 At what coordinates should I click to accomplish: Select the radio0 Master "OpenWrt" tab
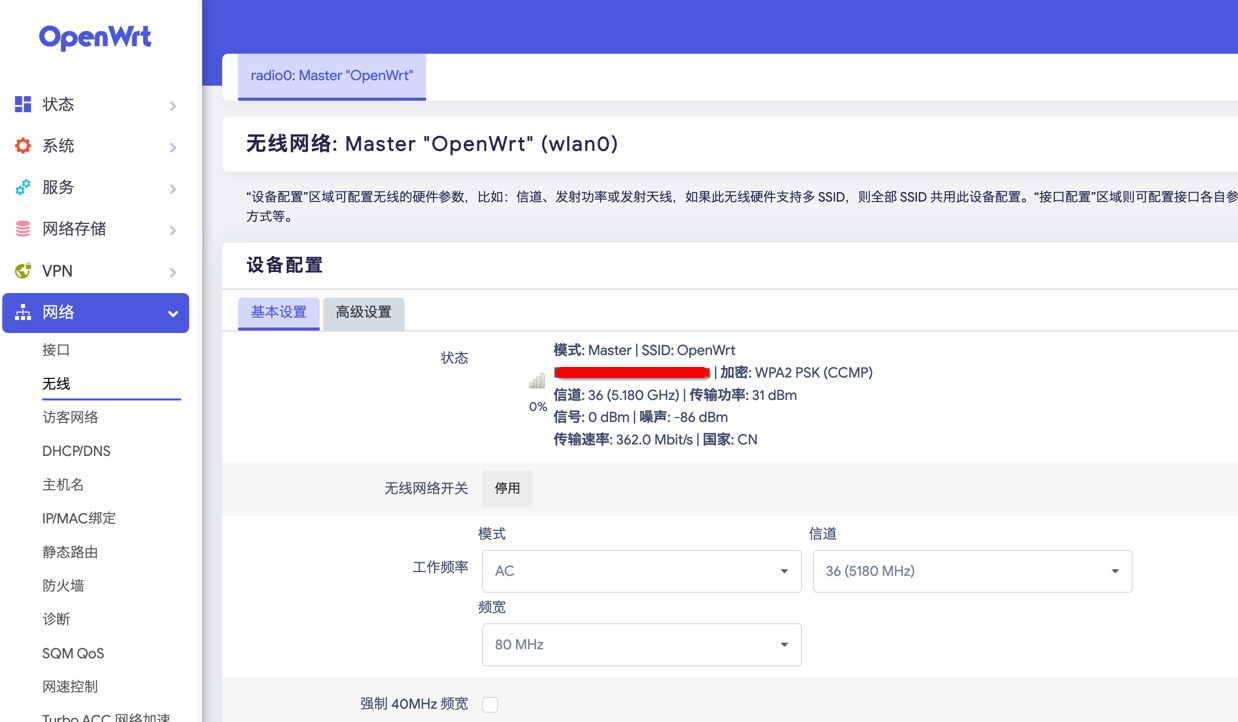(x=331, y=76)
